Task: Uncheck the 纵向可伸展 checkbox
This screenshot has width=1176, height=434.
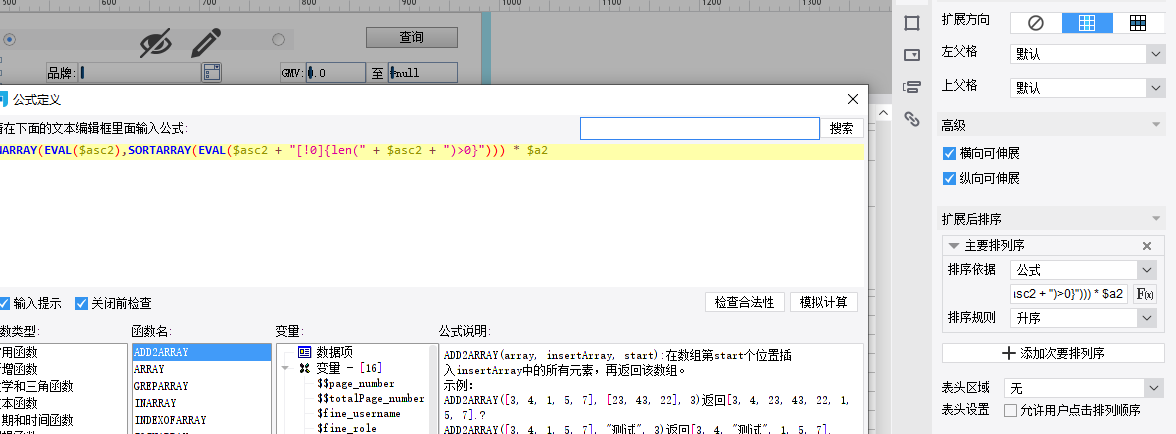Action: [950, 178]
